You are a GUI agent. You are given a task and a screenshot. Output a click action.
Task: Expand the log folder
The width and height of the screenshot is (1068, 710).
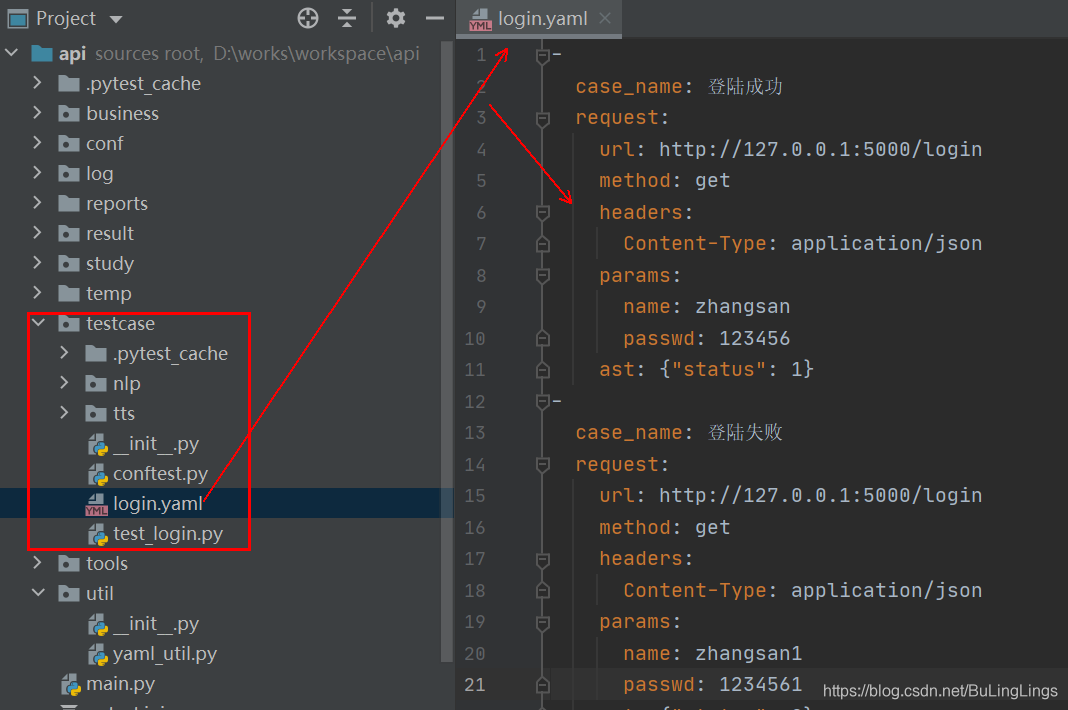click(x=37, y=173)
